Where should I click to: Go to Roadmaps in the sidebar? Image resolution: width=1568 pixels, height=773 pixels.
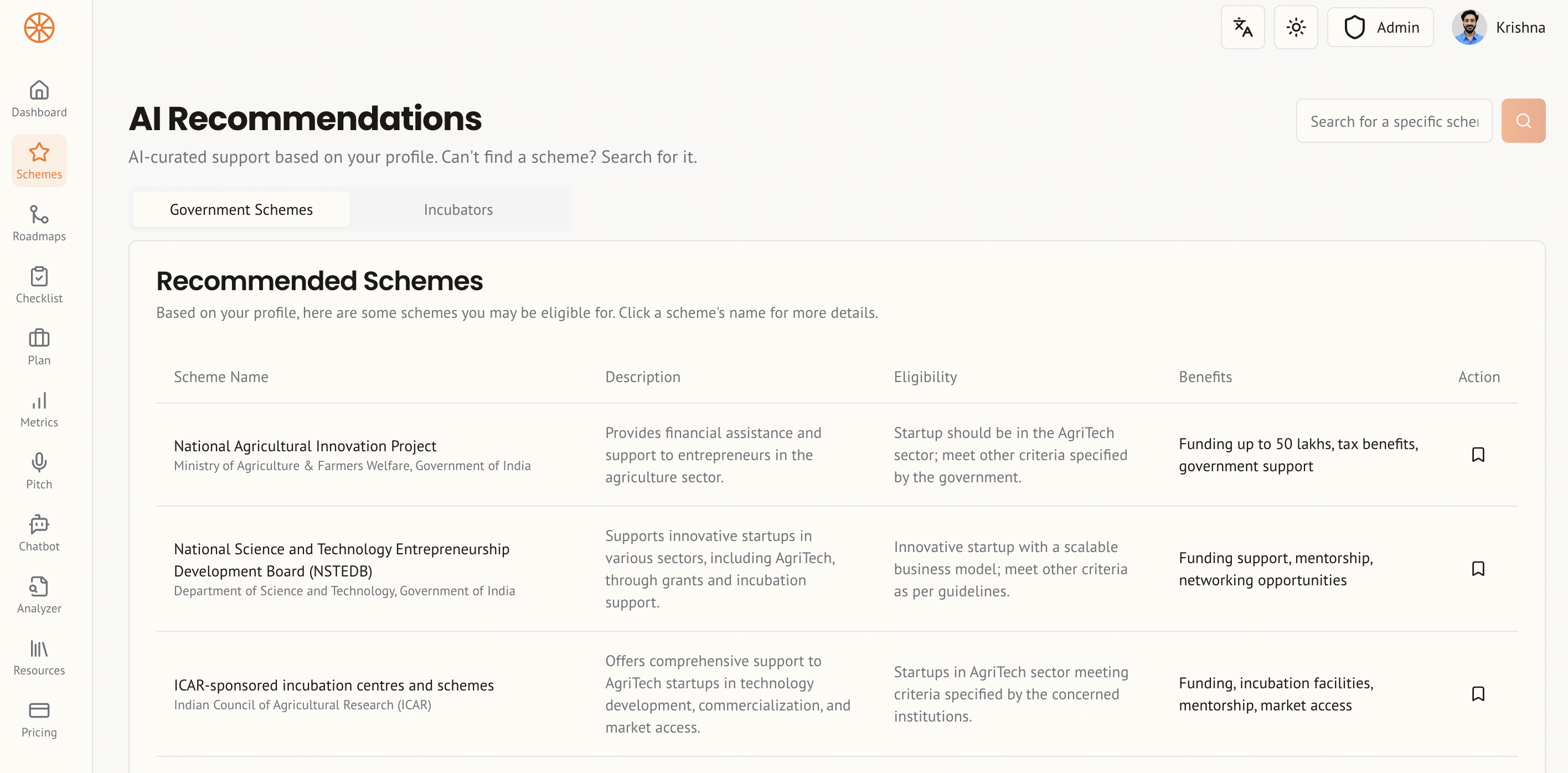[x=39, y=223]
